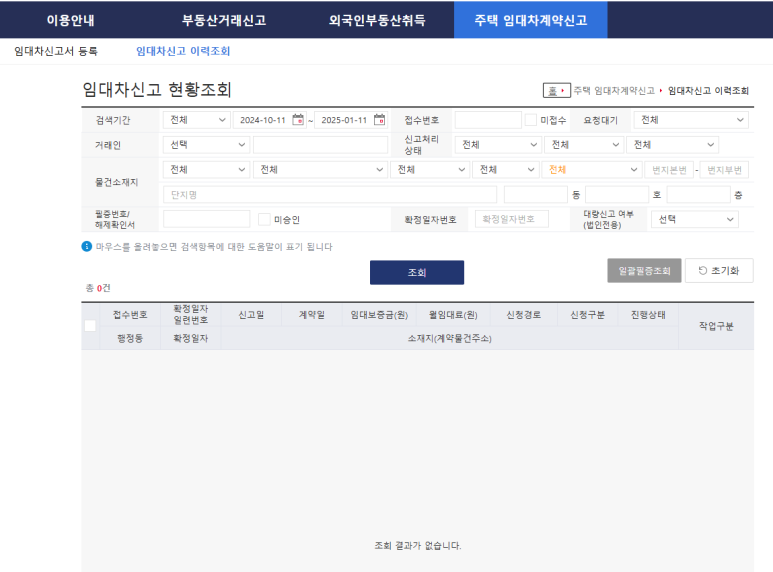Click the 작업구분 column header
The height and width of the screenshot is (572, 773).
pyautogui.click(x=716, y=326)
